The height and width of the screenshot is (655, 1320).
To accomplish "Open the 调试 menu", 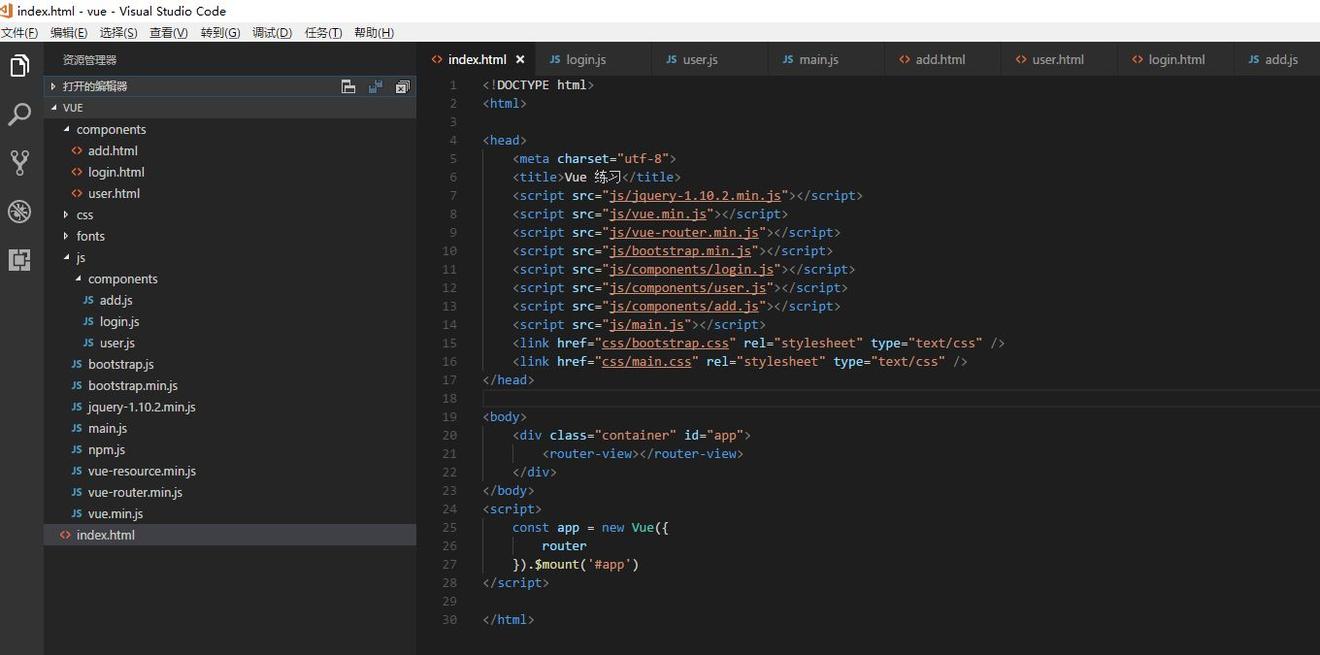I will click(269, 32).
